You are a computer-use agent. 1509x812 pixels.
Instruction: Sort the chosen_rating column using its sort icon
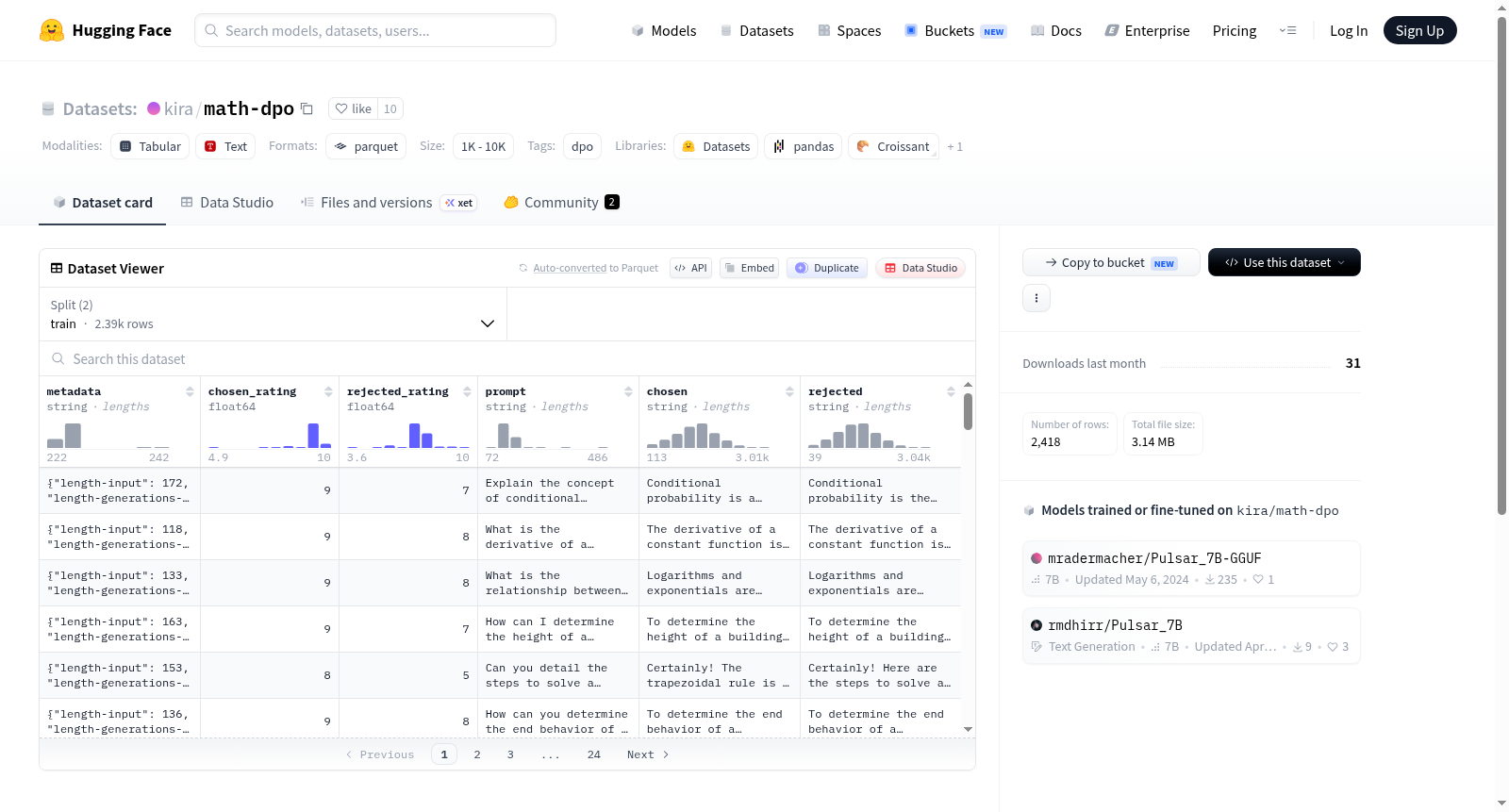click(x=328, y=391)
